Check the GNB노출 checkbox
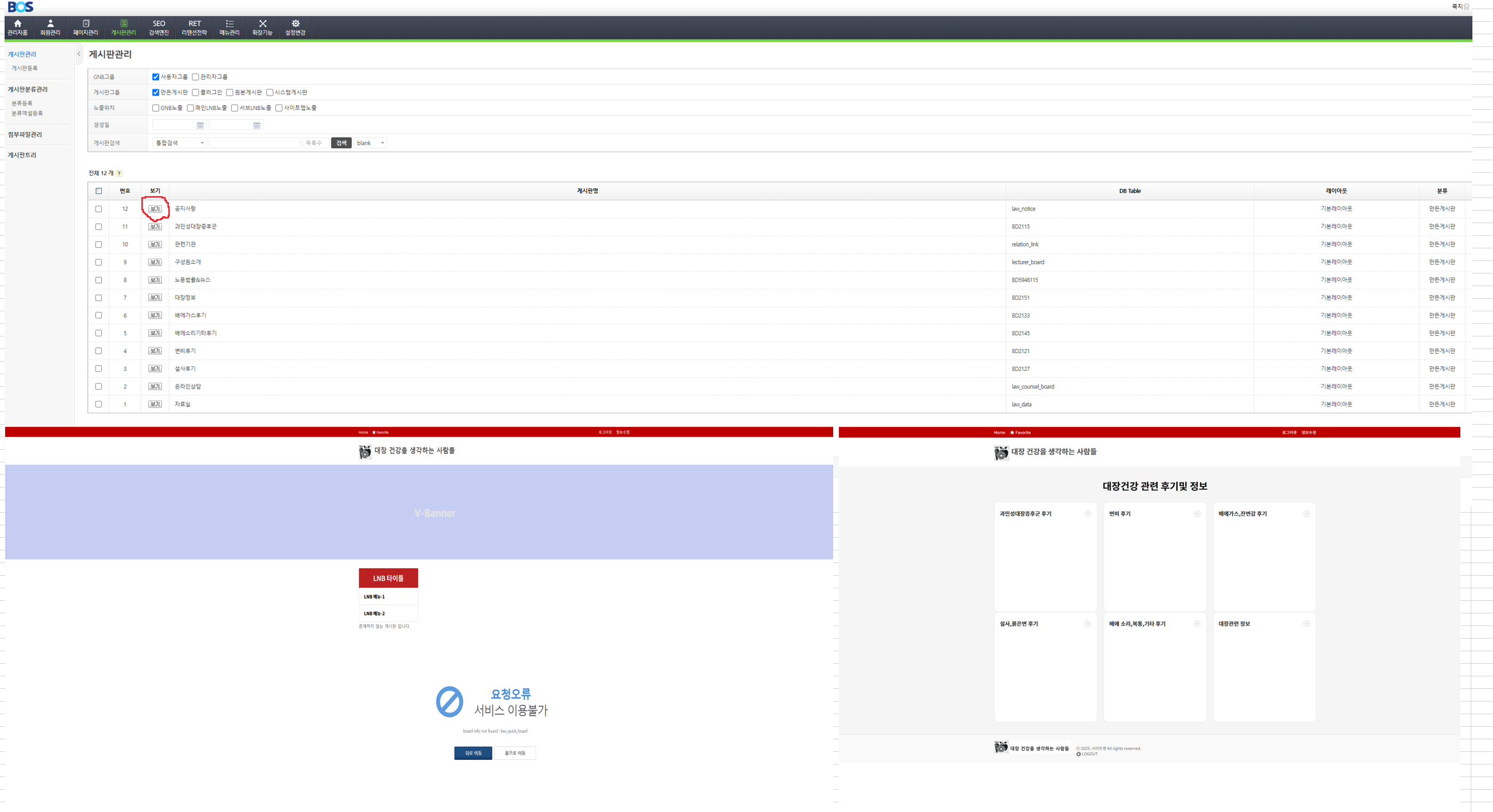The height and width of the screenshot is (812, 1493). (155, 108)
